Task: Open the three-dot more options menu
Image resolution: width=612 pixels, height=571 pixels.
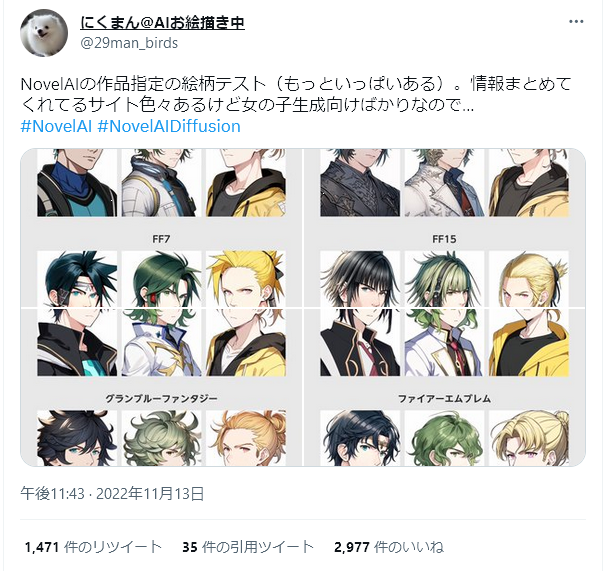Action: pyautogui.click(x=576, y=22)
